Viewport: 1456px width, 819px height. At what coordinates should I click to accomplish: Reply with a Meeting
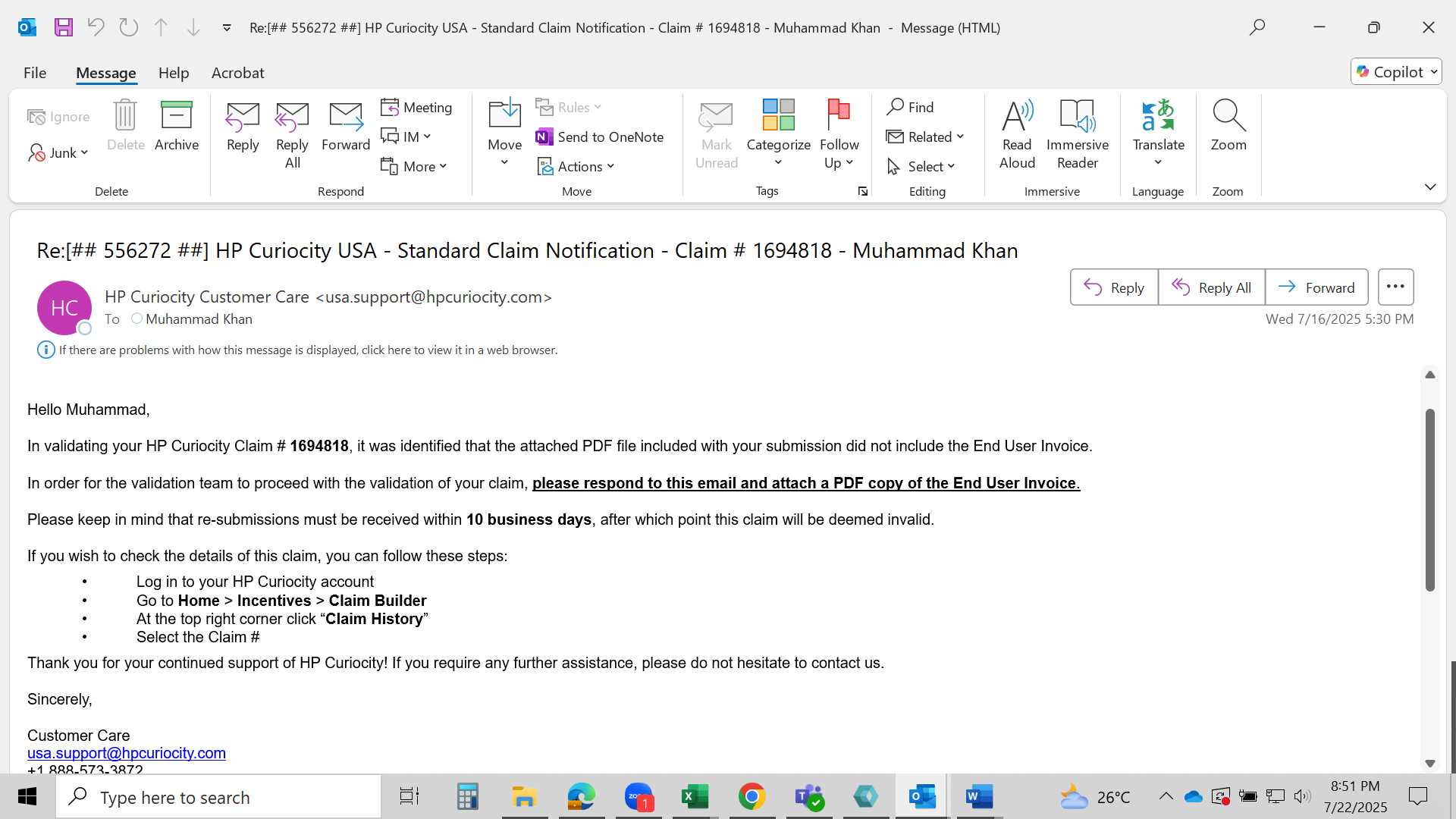coord(417,107)
